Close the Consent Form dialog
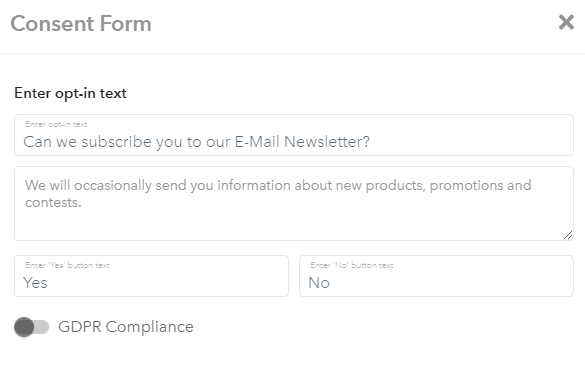Viewport: 585px width, 368px height. pyautogui.click(x=566, y=22)
